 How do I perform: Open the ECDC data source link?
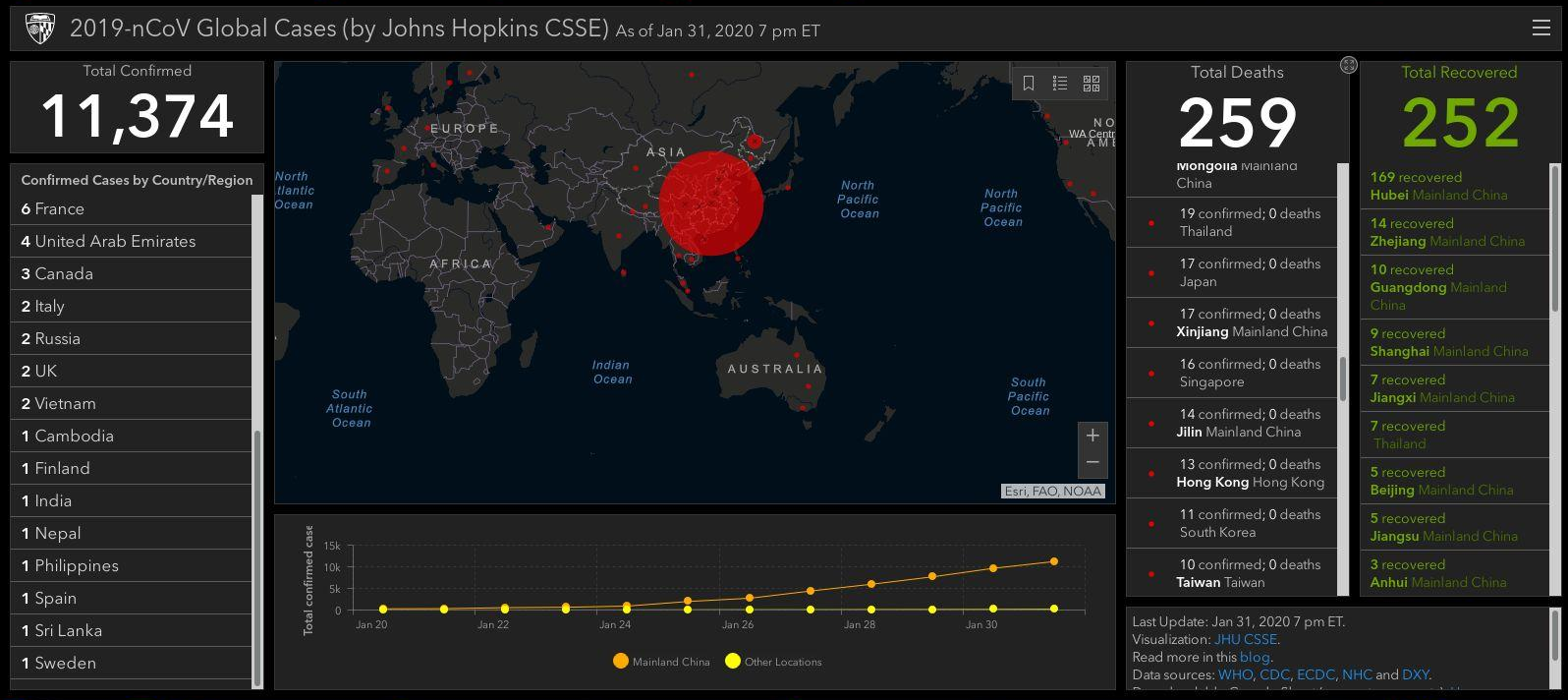(1316, 674)
